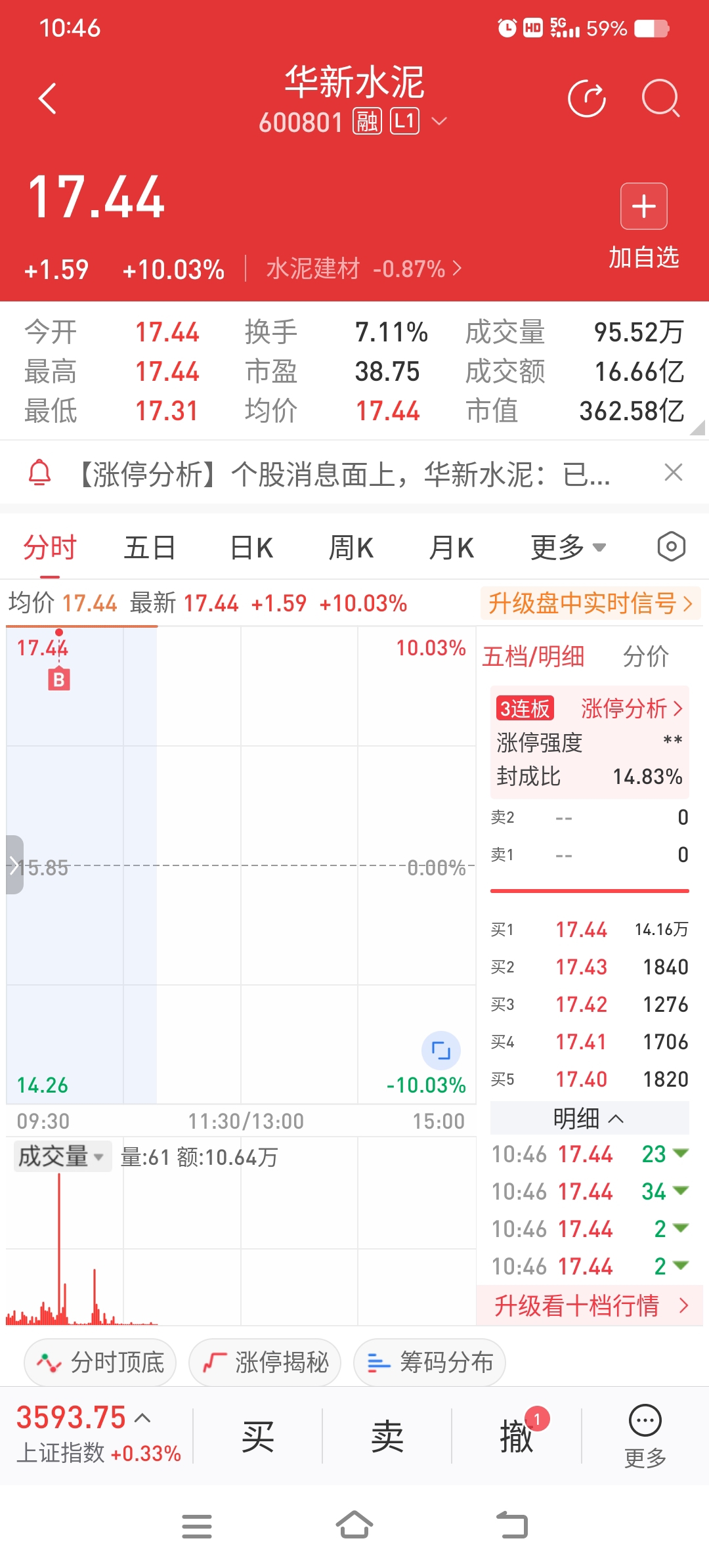Open chart settings hexagon icon
The width and height of the screenshot is (709, 1568).
click(x=671, y=546)
